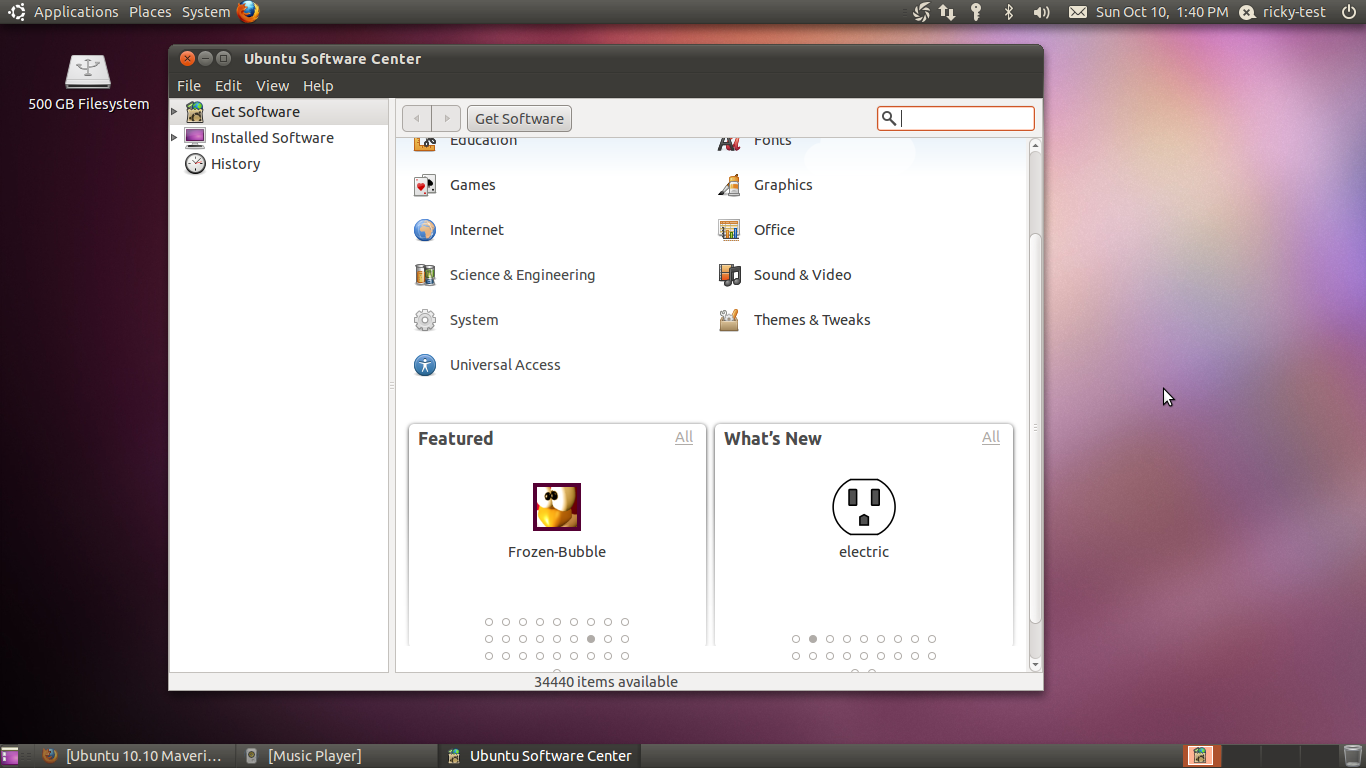Image resolution: width=1366 pixels, height=768 pixels.
Task: Open the Edit menu
Action: [x=228, y=86]
